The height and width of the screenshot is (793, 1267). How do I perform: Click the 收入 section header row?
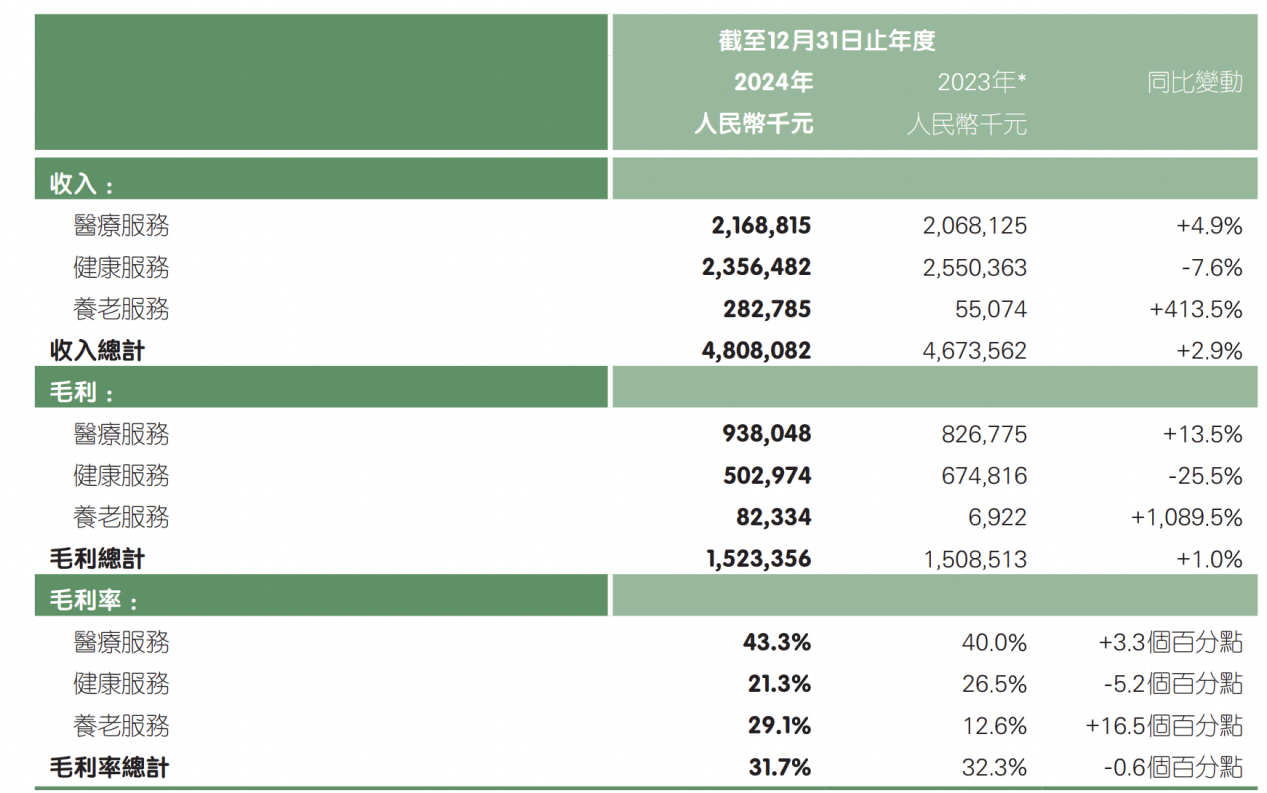[x=82, y=184]
